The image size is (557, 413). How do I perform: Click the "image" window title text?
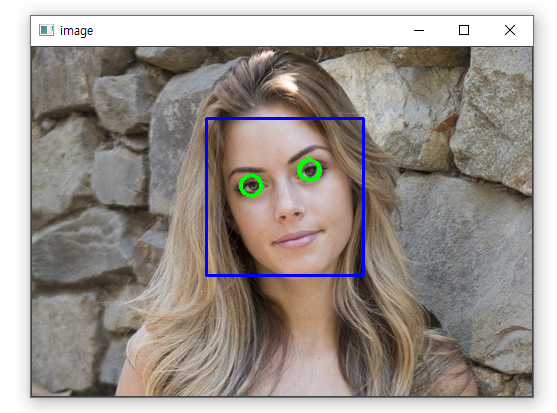(76, 31)
